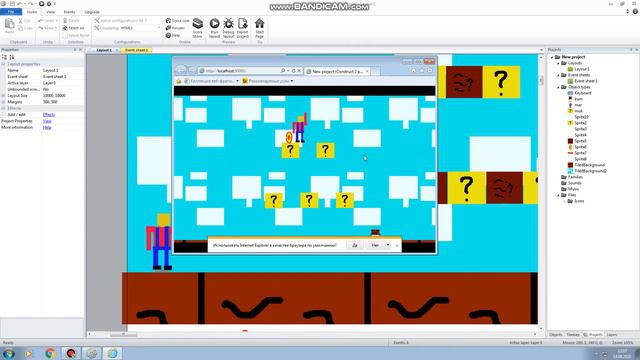Click Select All in Selection group
Screen dimensions: 640x360
73,28
